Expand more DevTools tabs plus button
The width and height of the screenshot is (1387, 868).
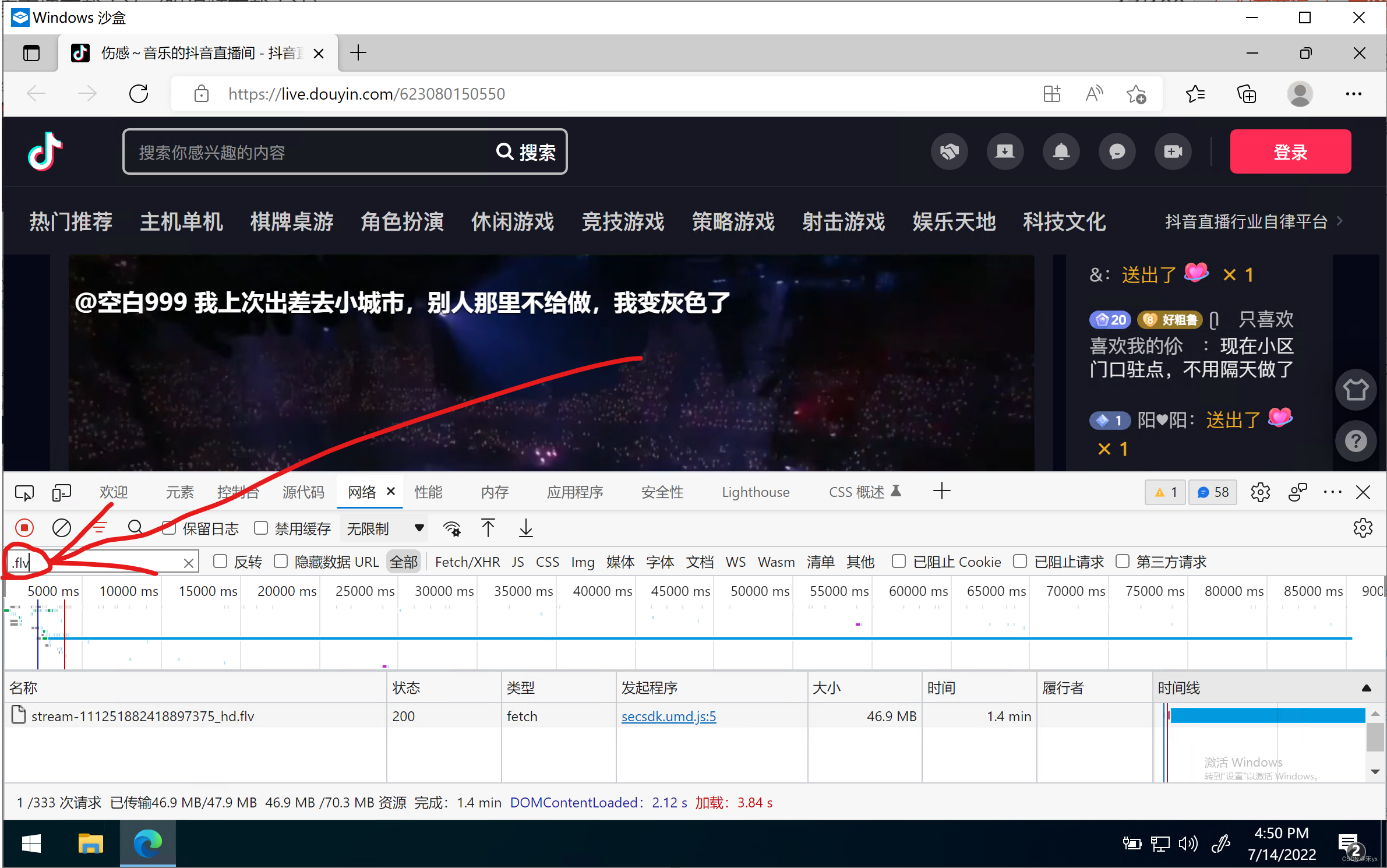click(941, 491)
